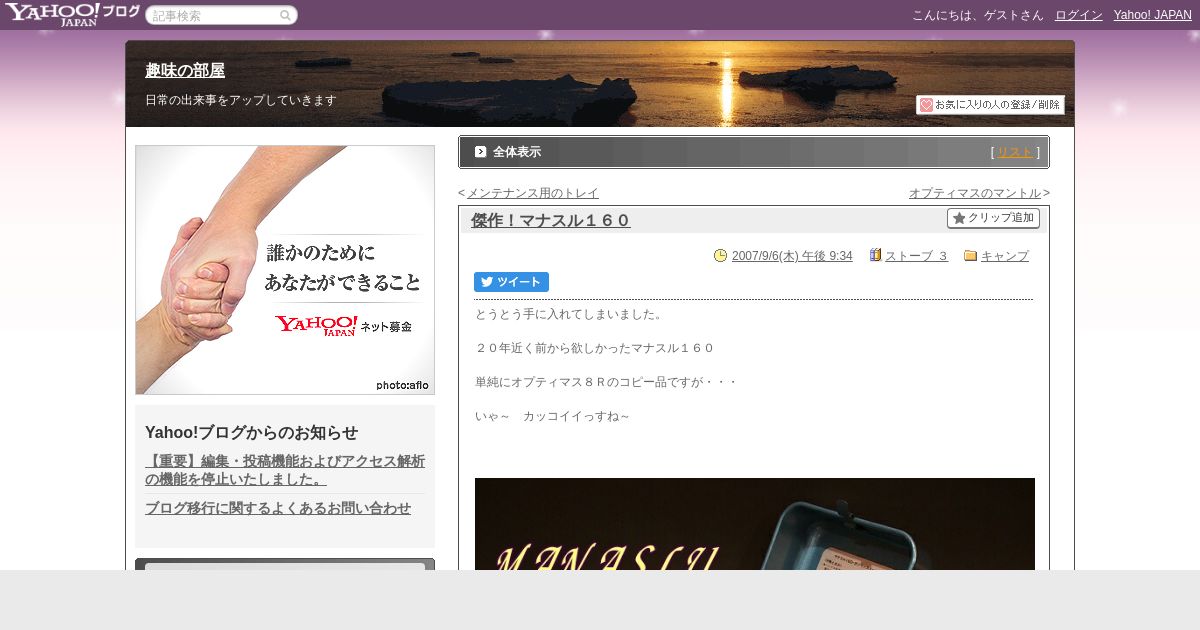Open the キャンプ folder link

pyautogui.click(x=1005, y=256)
